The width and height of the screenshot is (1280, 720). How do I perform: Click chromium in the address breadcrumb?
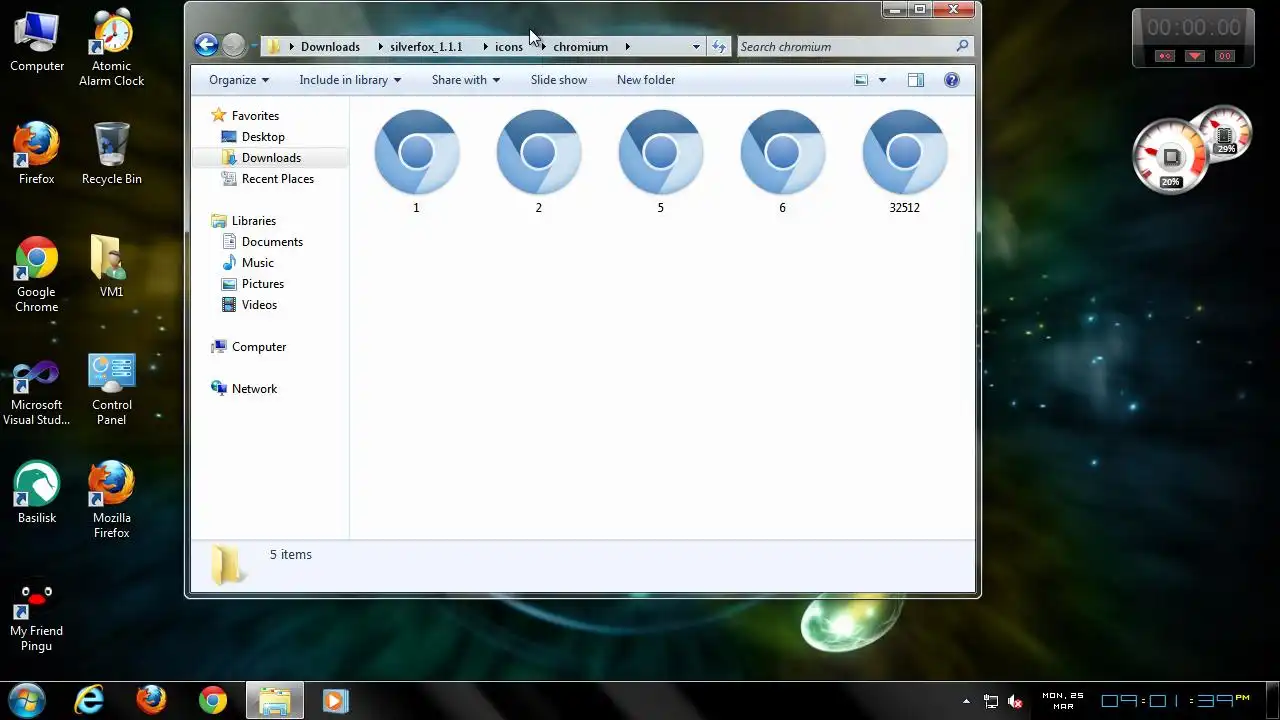[580, 47]
